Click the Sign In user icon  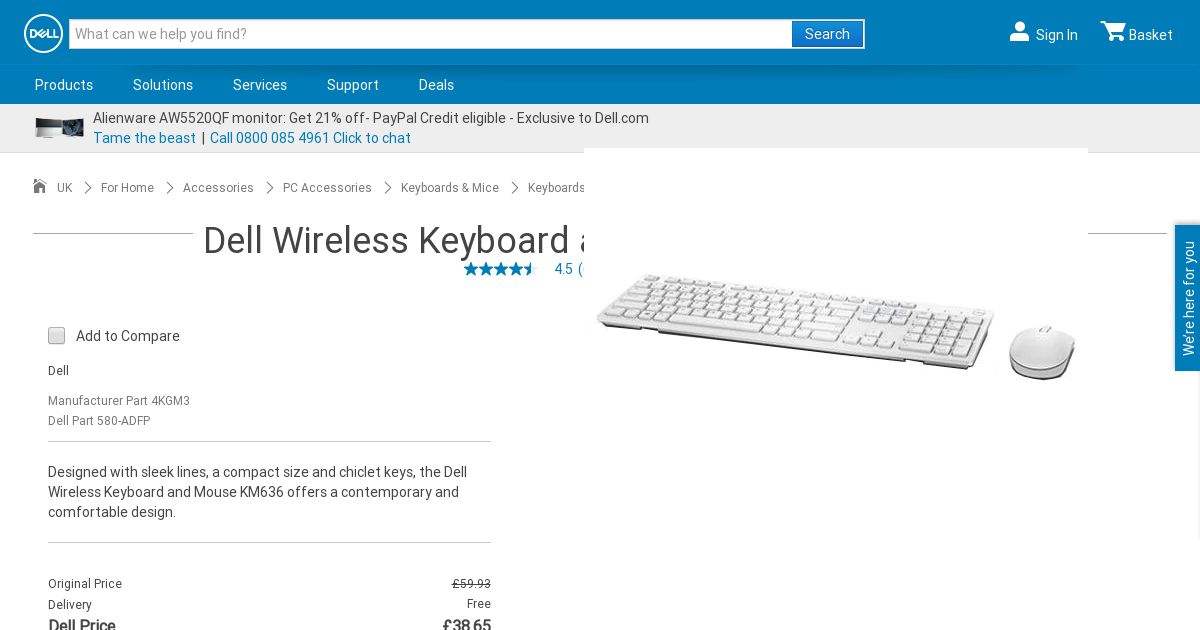point(1019,33)
